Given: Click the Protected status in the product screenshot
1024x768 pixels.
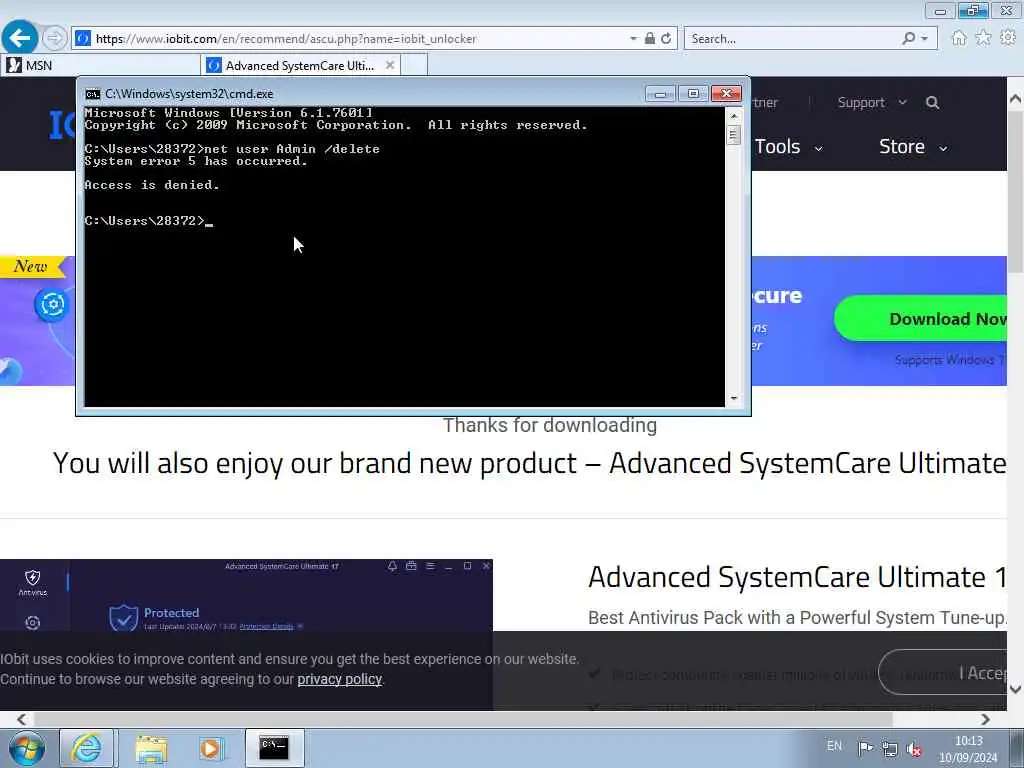Looking at the screenshot, I should (x=171, y=613).
